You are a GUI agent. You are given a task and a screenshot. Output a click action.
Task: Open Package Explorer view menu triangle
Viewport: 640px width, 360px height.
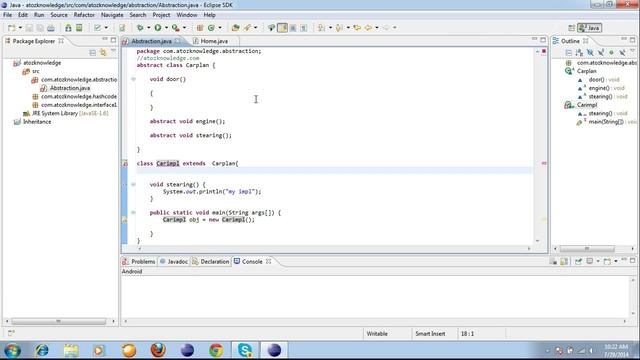pos(113,52)
